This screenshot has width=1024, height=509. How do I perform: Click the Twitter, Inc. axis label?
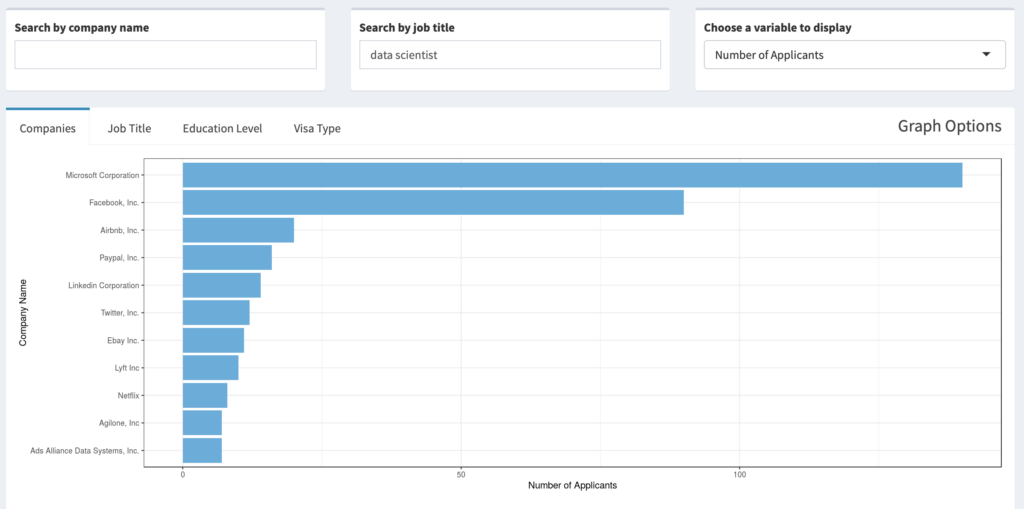pos(120,313)
